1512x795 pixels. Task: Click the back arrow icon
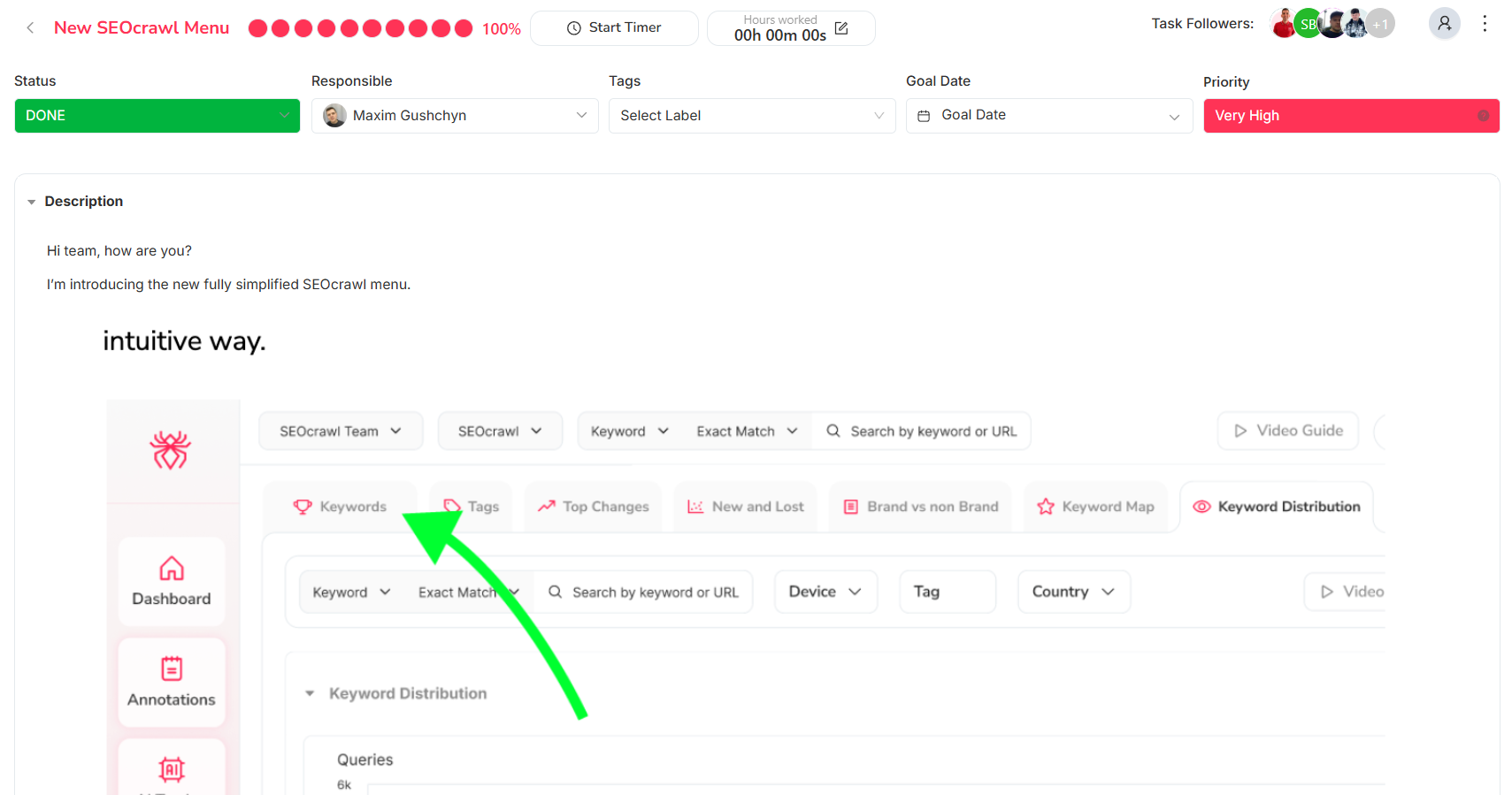tap(30, 28)
